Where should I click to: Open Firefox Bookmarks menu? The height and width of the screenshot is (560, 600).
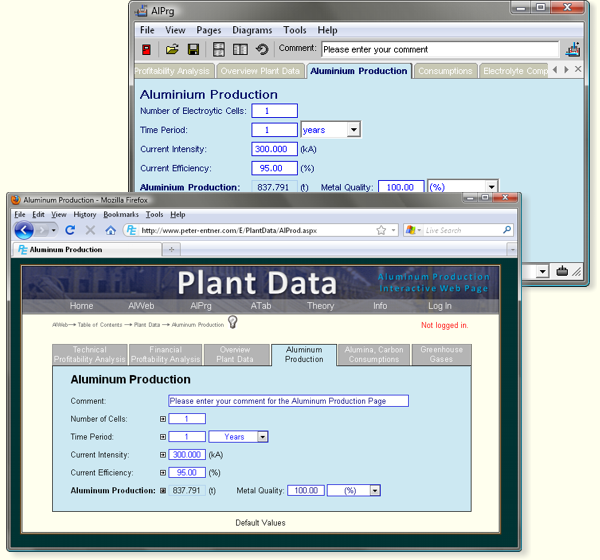tap(121, 214)
